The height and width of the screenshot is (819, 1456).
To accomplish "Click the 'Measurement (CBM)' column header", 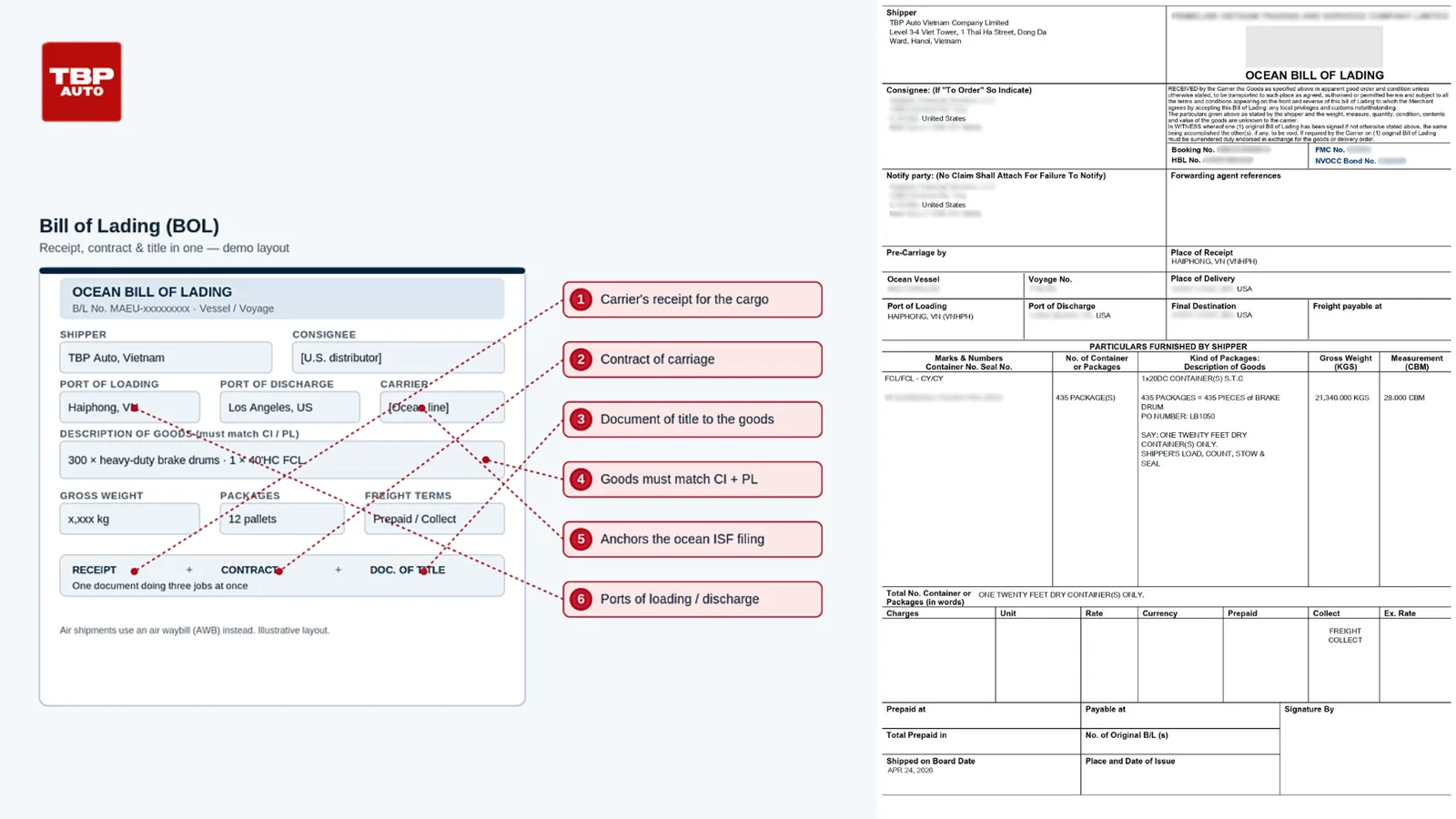I will coord(1416,362).
